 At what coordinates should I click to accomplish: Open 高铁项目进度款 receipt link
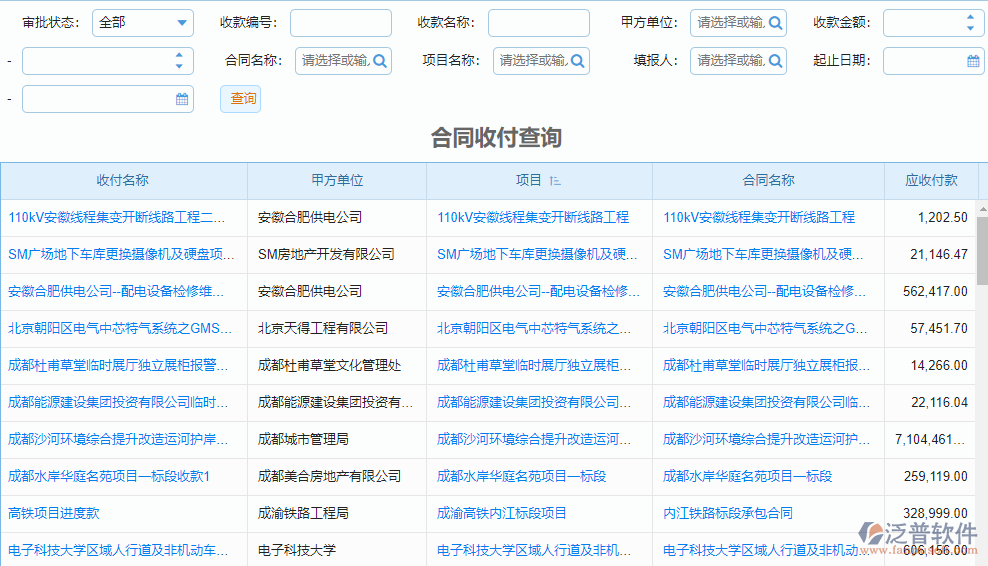point(54,513)
